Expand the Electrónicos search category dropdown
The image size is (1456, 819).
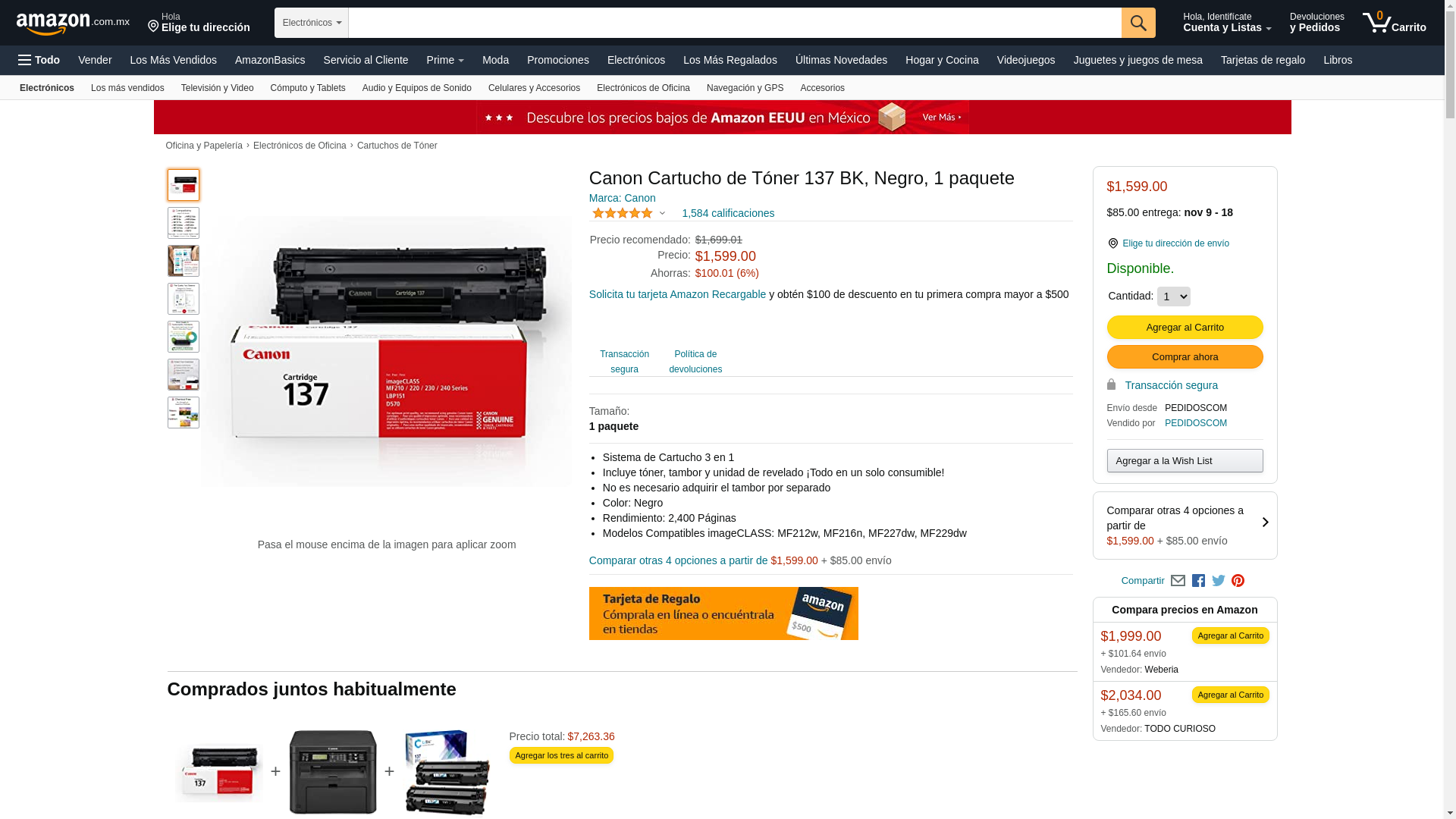312,23
